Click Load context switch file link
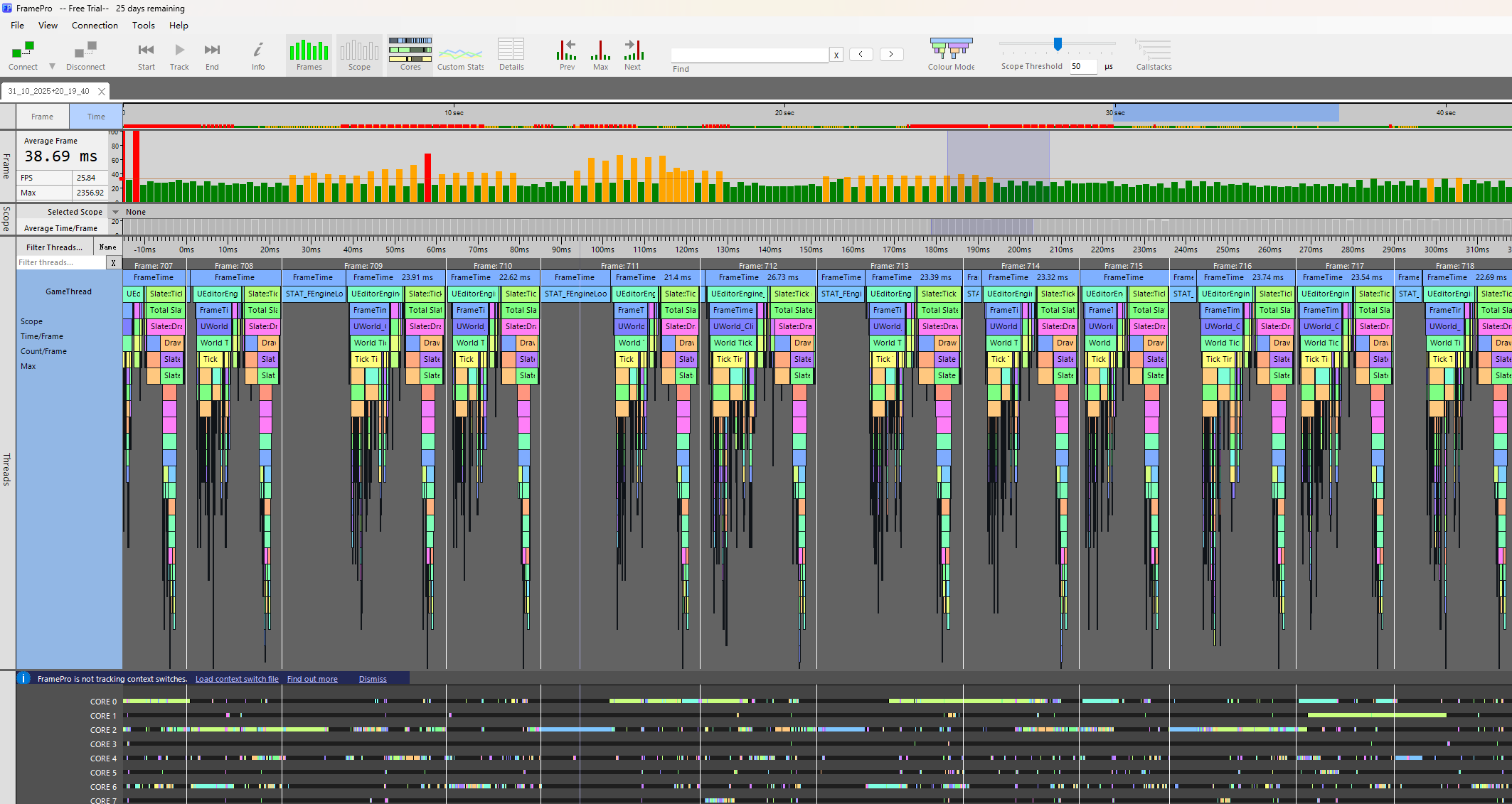The width and height of the screenshot is (1512, 804). [237, 679]
